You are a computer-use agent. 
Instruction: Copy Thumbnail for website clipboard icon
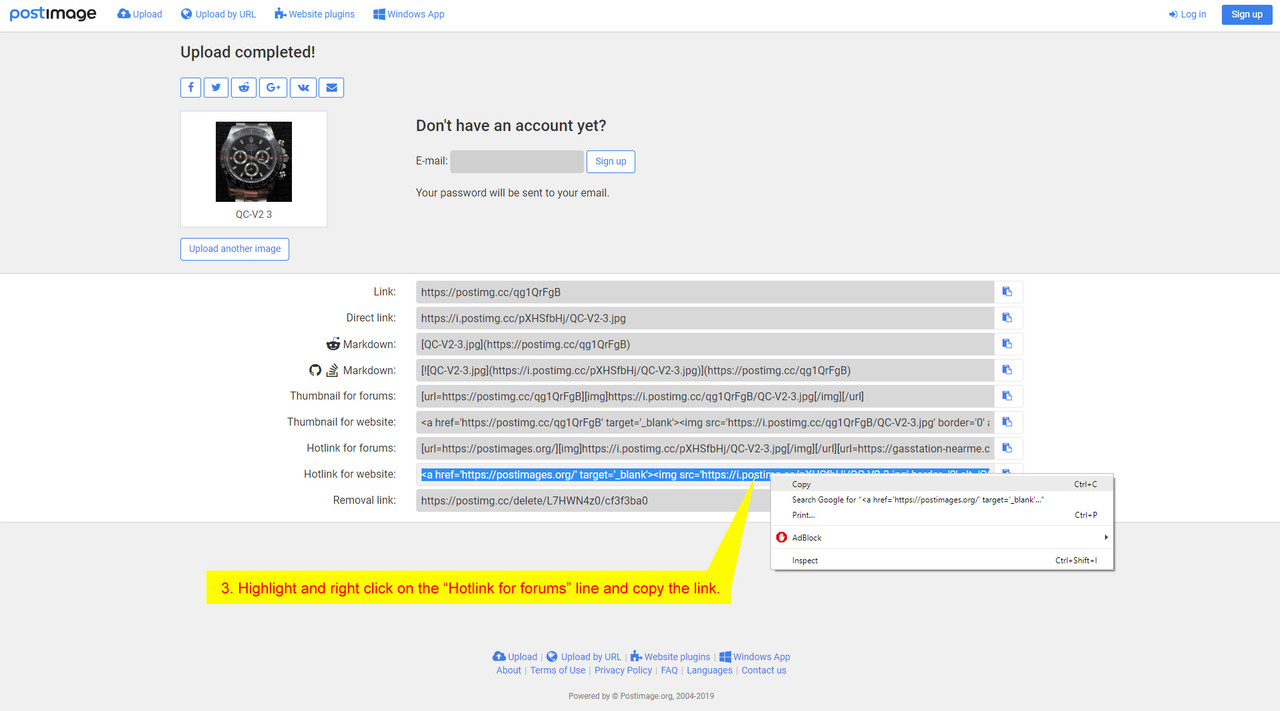(1008, 422)
